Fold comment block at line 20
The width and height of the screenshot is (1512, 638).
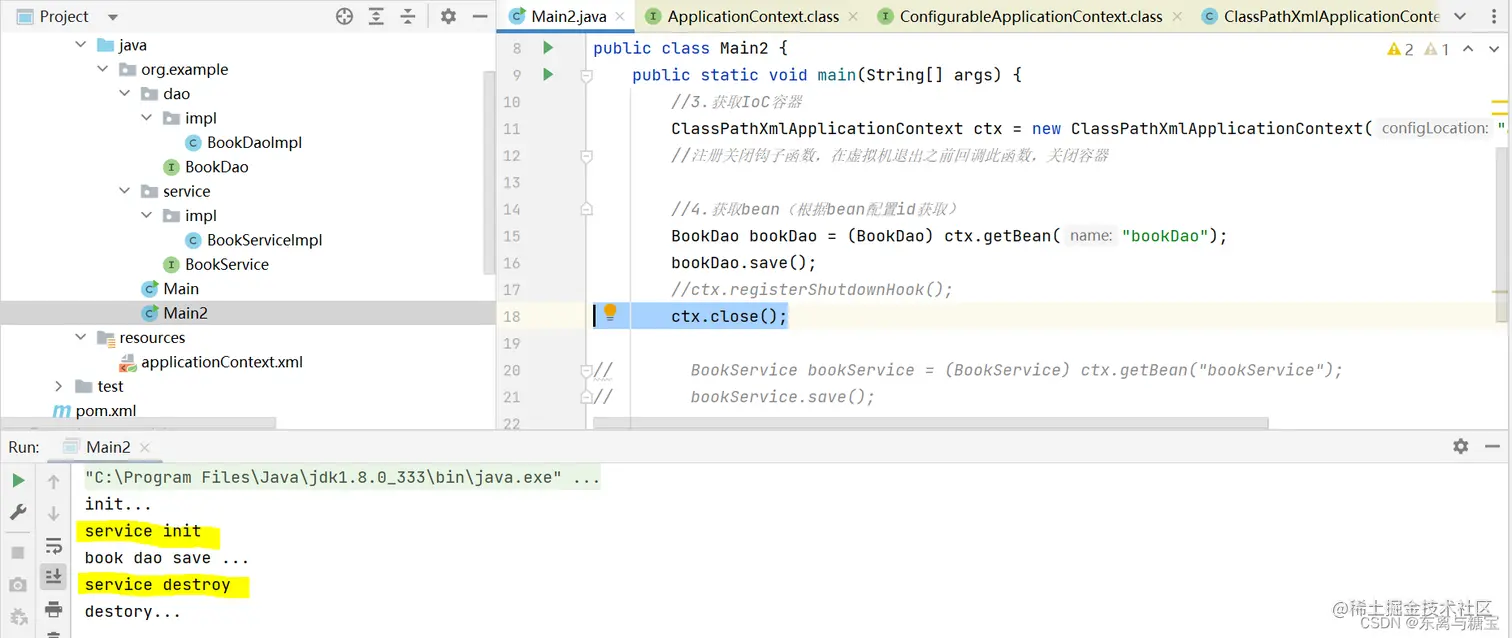(x=587, y=370)
